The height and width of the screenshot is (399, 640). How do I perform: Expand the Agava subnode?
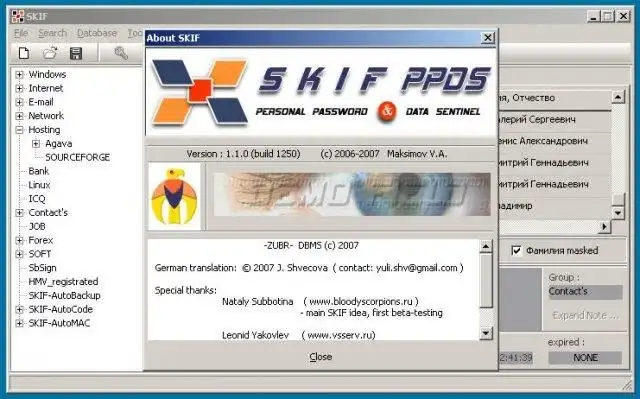36,144
